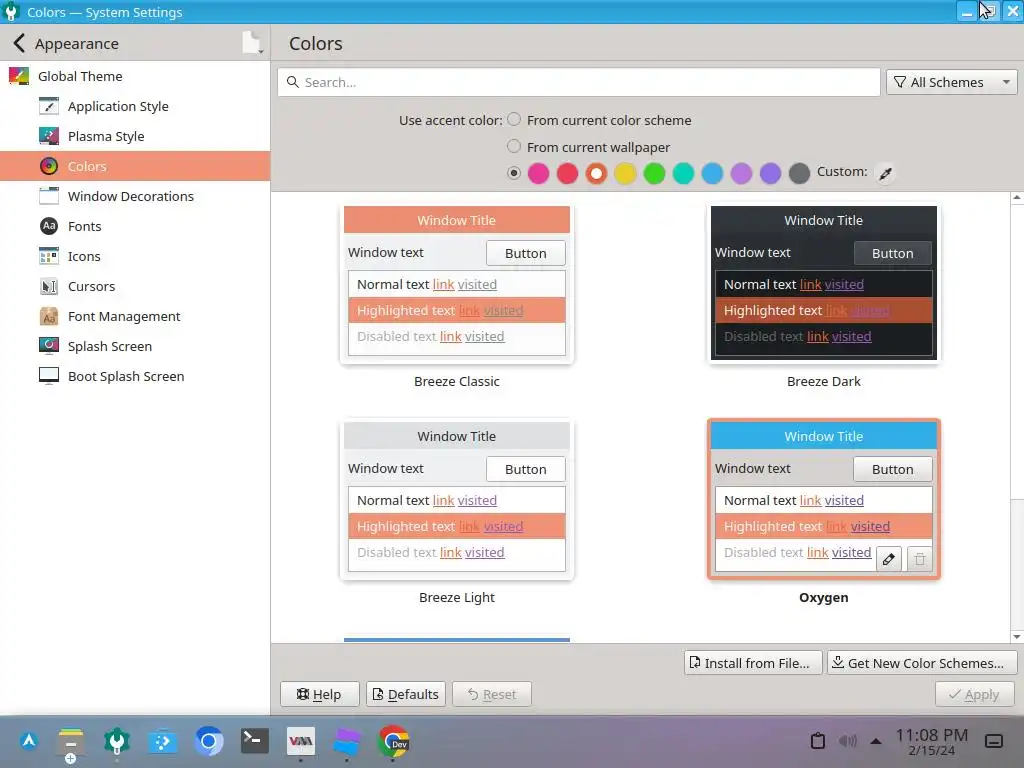This screenshot has width=1024, height=768.
Task: Click the Custom accent color picker icon
Action: tap(886, 173)
